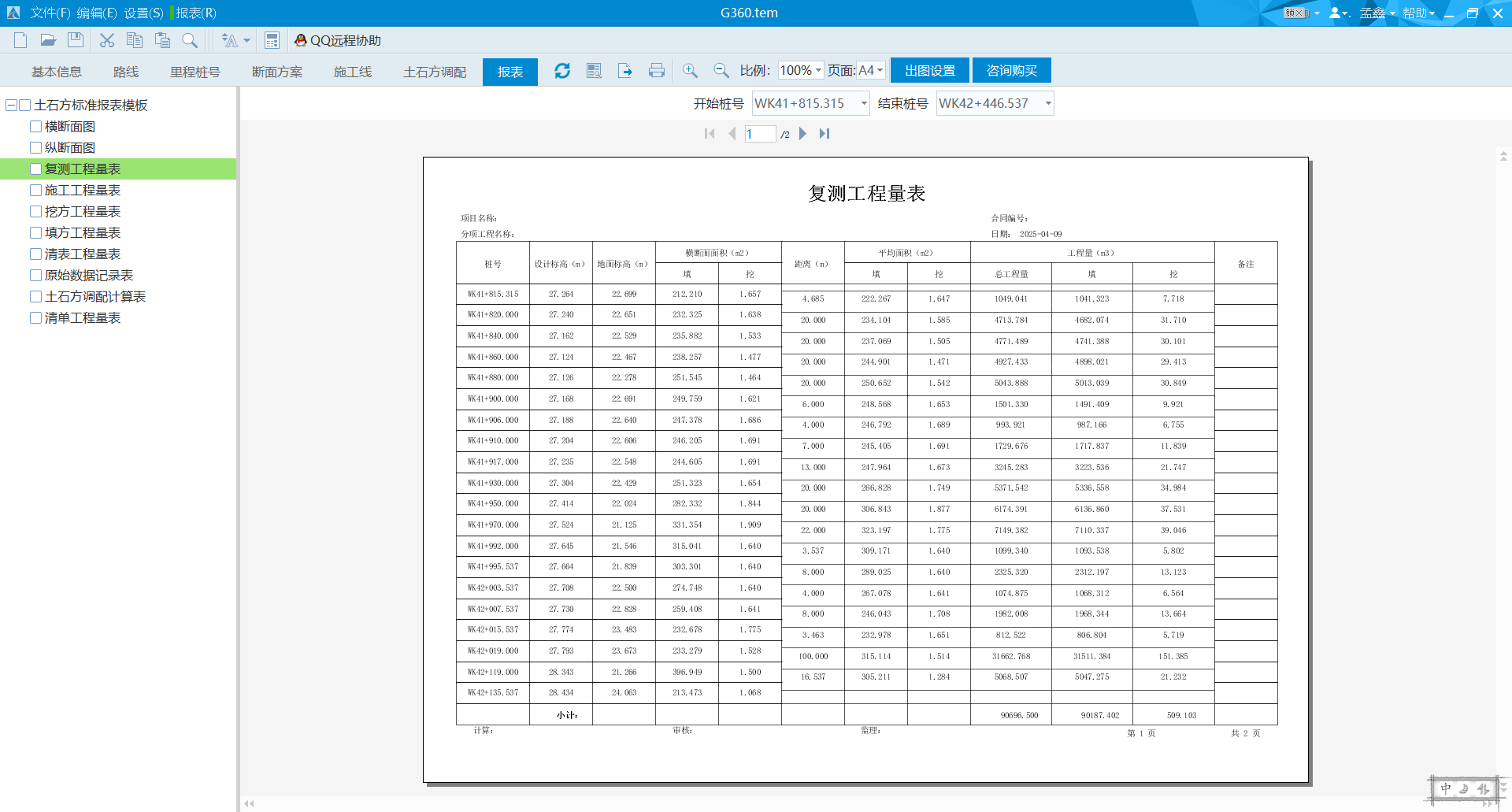The width and height of the screenshot is (1512, 812).
Task: Switch to the 路线 tab
Action: point(126,72)
